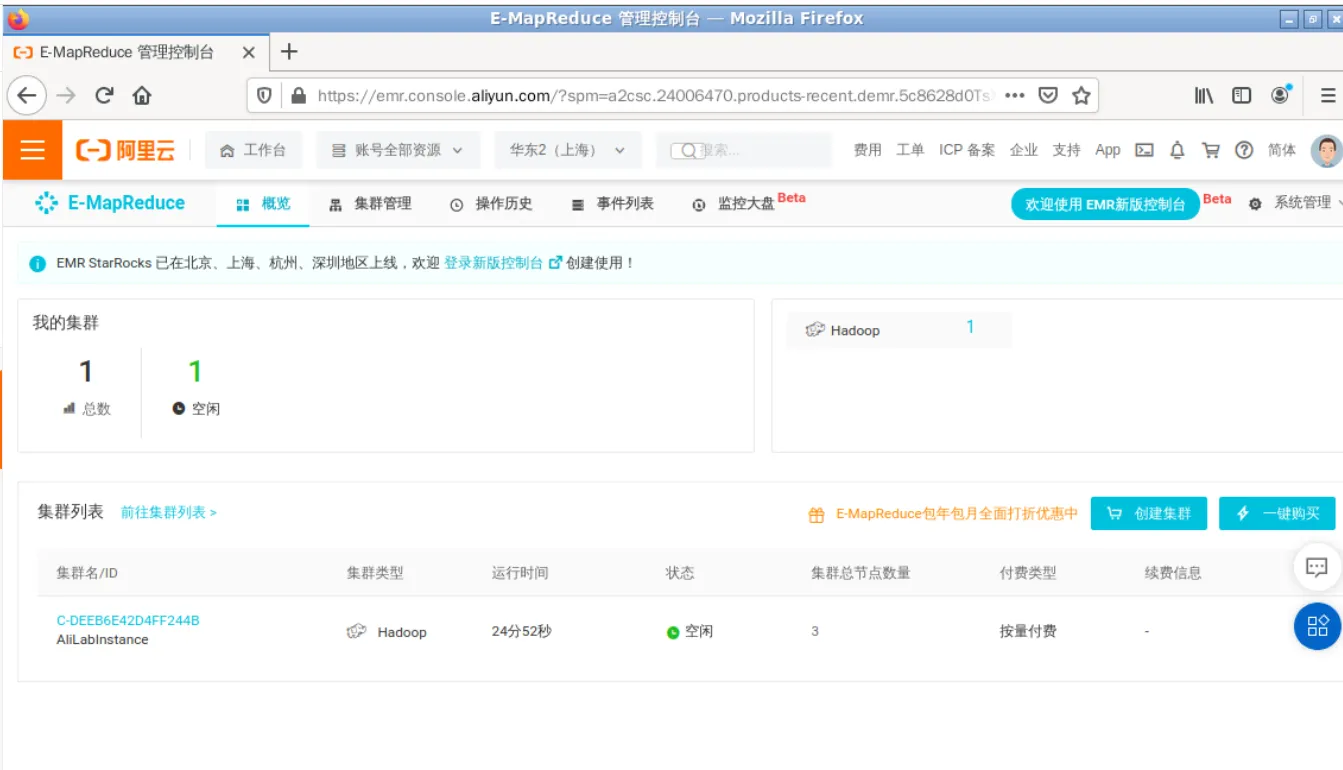Click App in the top bar
This screenshot has width=1343, height=770.
[1108, 150]
